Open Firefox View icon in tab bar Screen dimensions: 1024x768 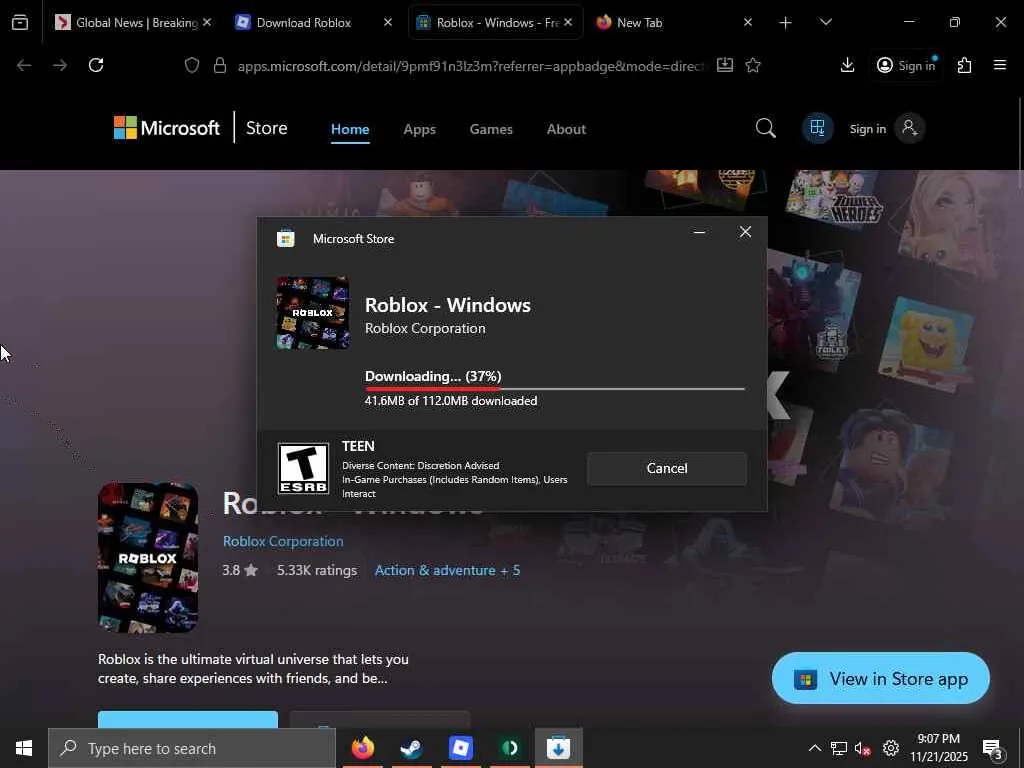20,22
